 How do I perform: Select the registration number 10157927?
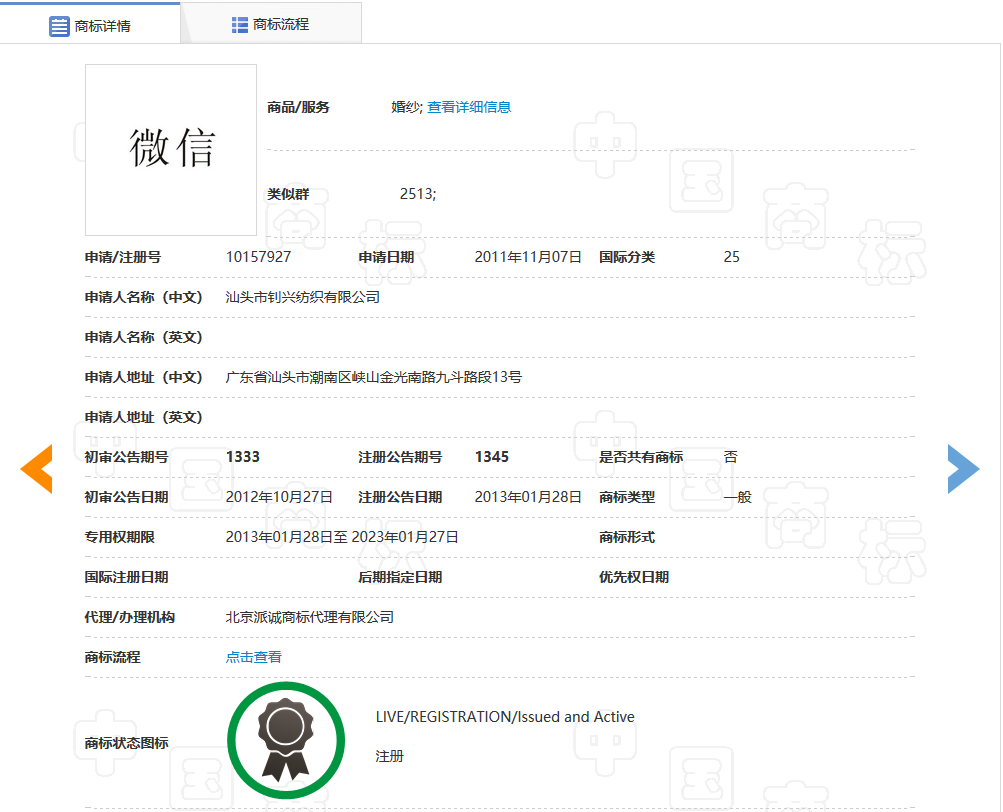[x=258, y=257]
